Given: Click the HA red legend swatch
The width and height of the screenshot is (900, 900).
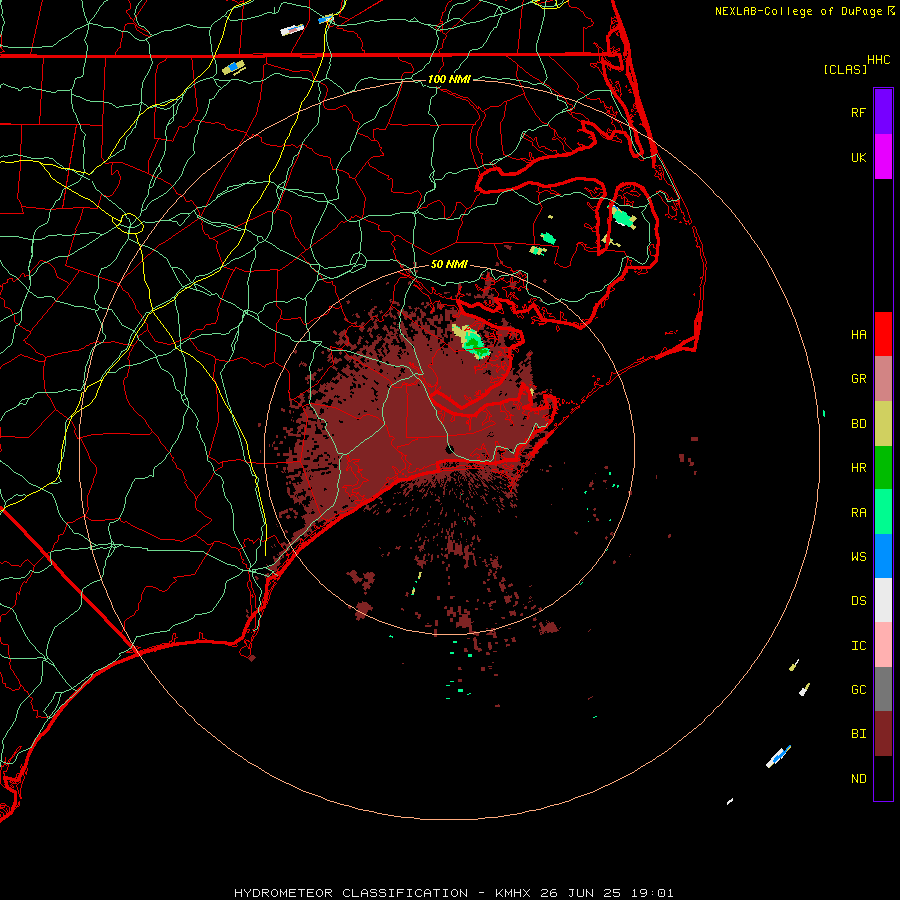Looking at the screenshot, I should pos(883,334).
